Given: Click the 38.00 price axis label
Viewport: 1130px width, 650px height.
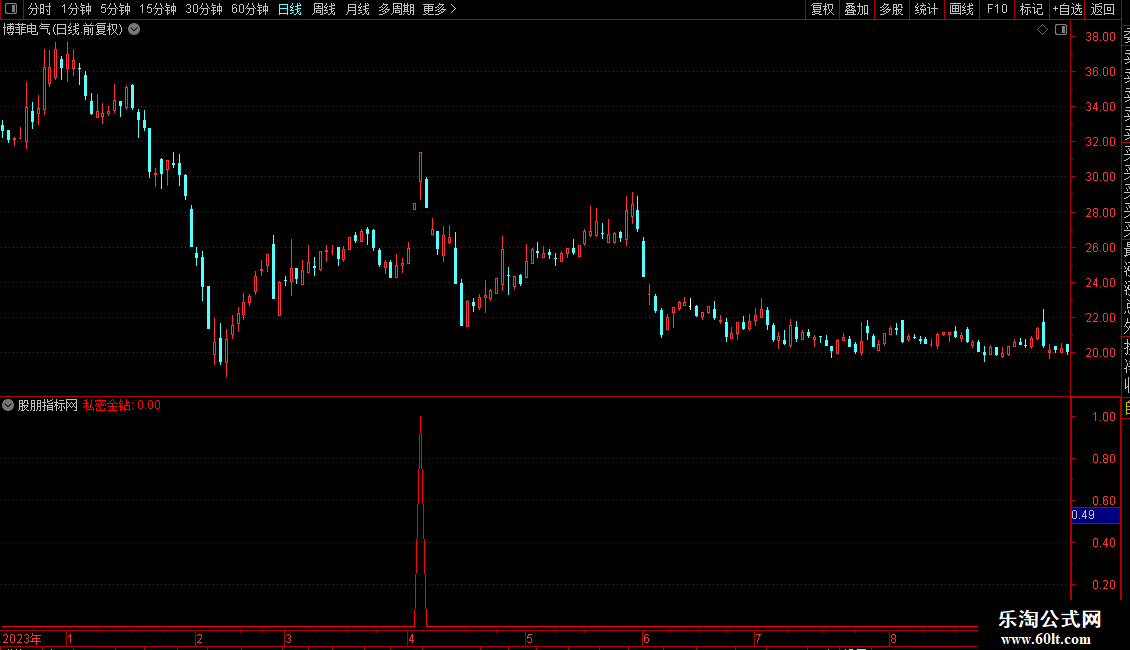Looking at the screenshot, I should [x=1100, y=37].
